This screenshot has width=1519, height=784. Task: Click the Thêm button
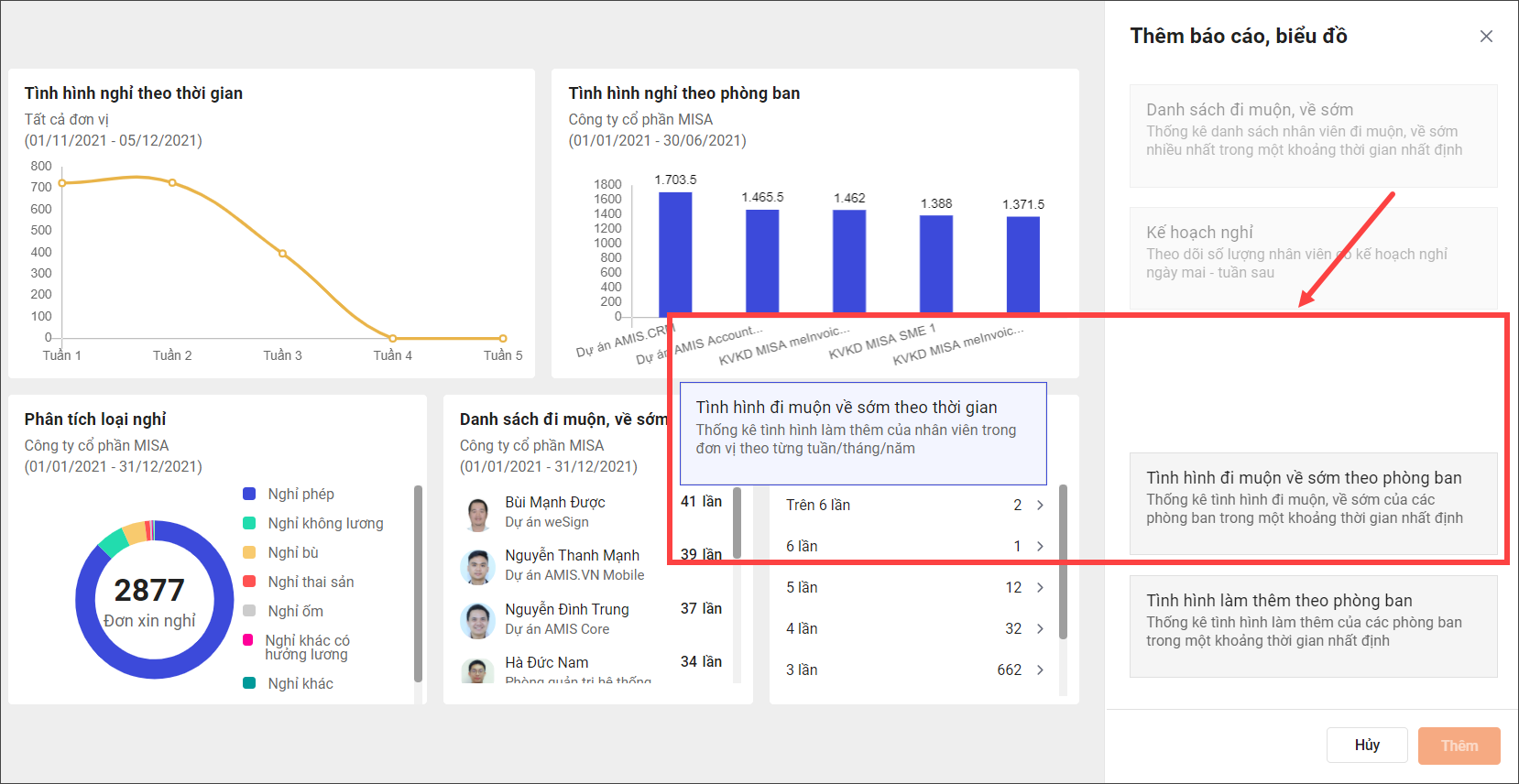(1459, 746)
